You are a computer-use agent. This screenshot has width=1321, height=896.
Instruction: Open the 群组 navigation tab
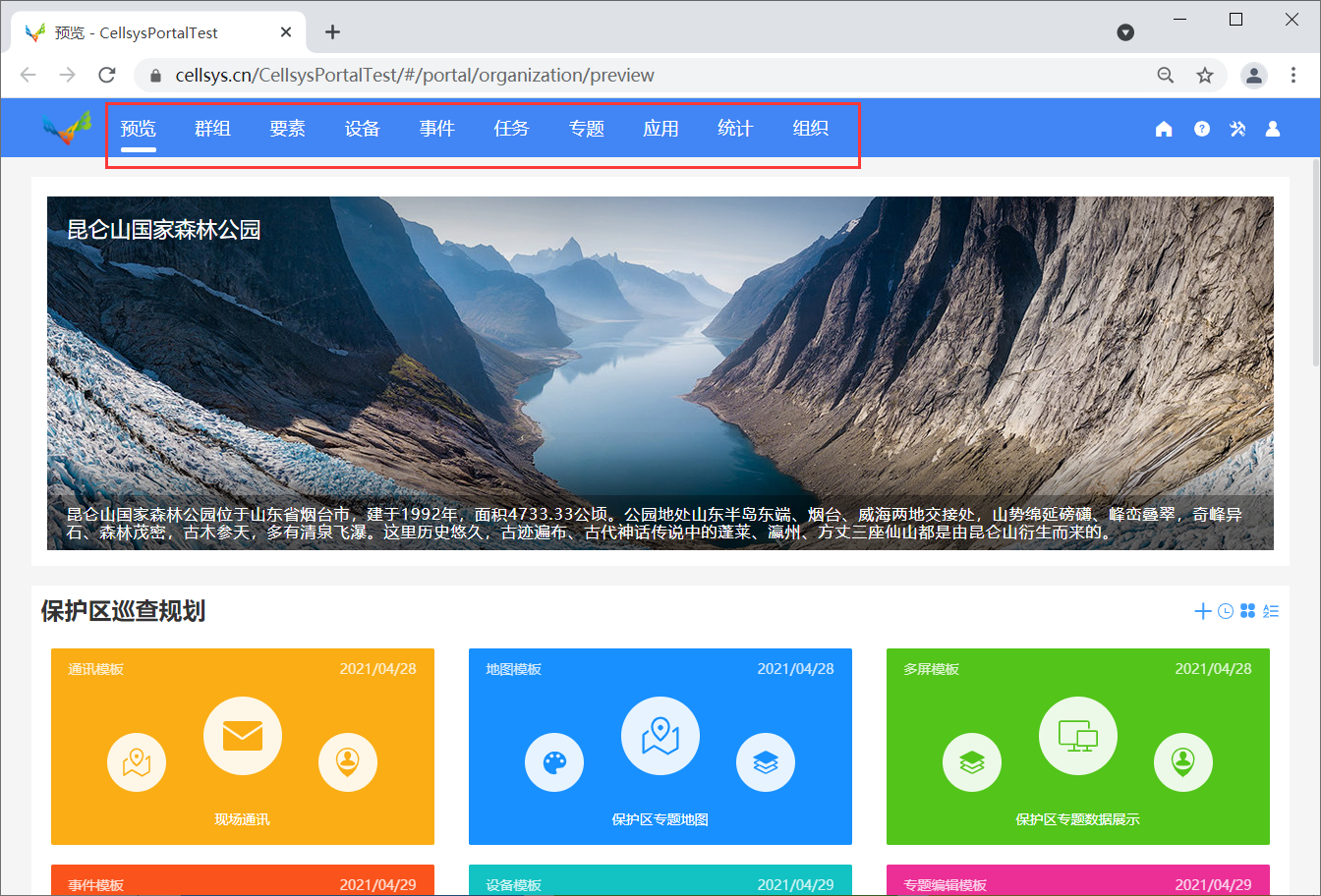click(x=213, y=129)
